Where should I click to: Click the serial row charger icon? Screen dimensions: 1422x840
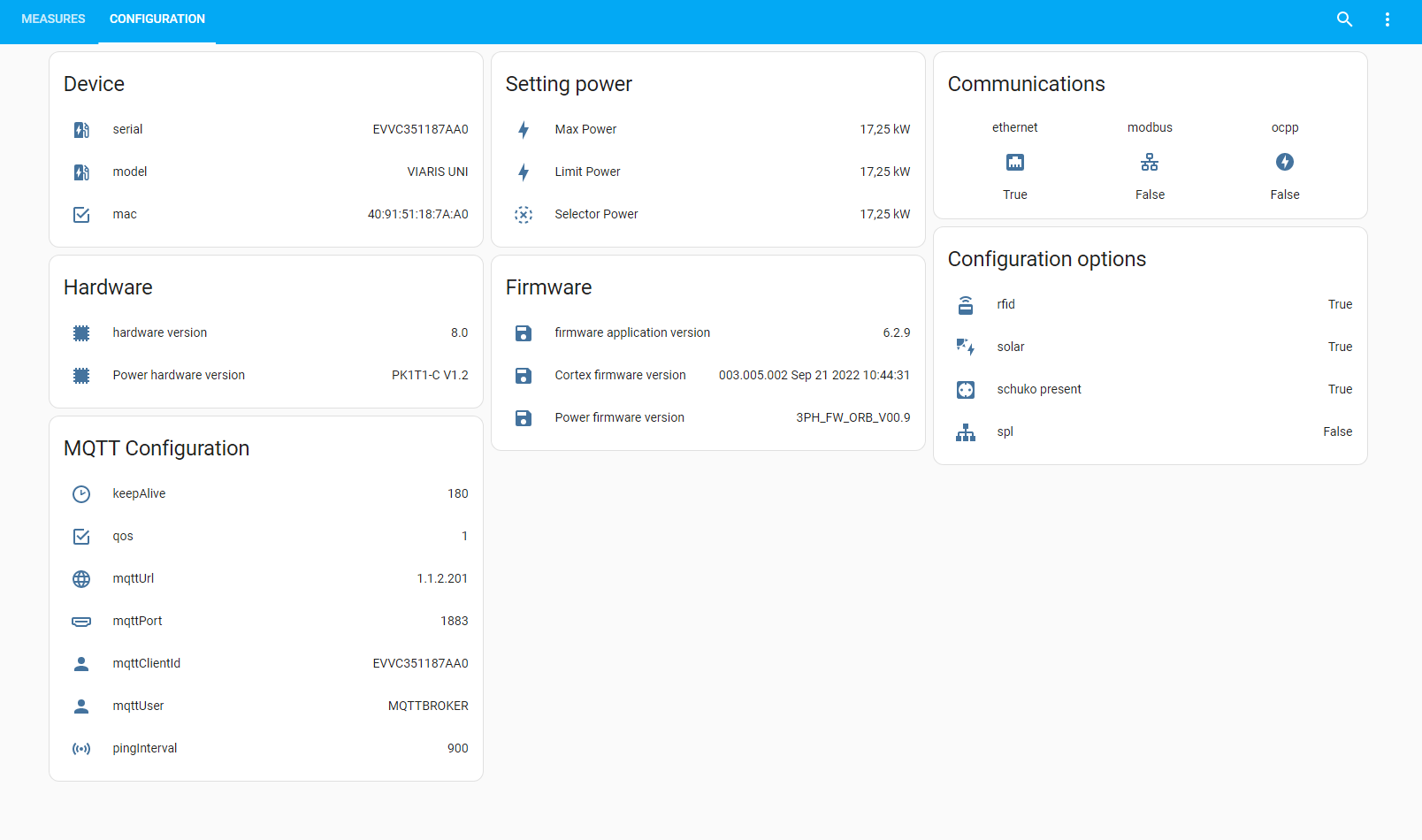(x=81, y=130)
